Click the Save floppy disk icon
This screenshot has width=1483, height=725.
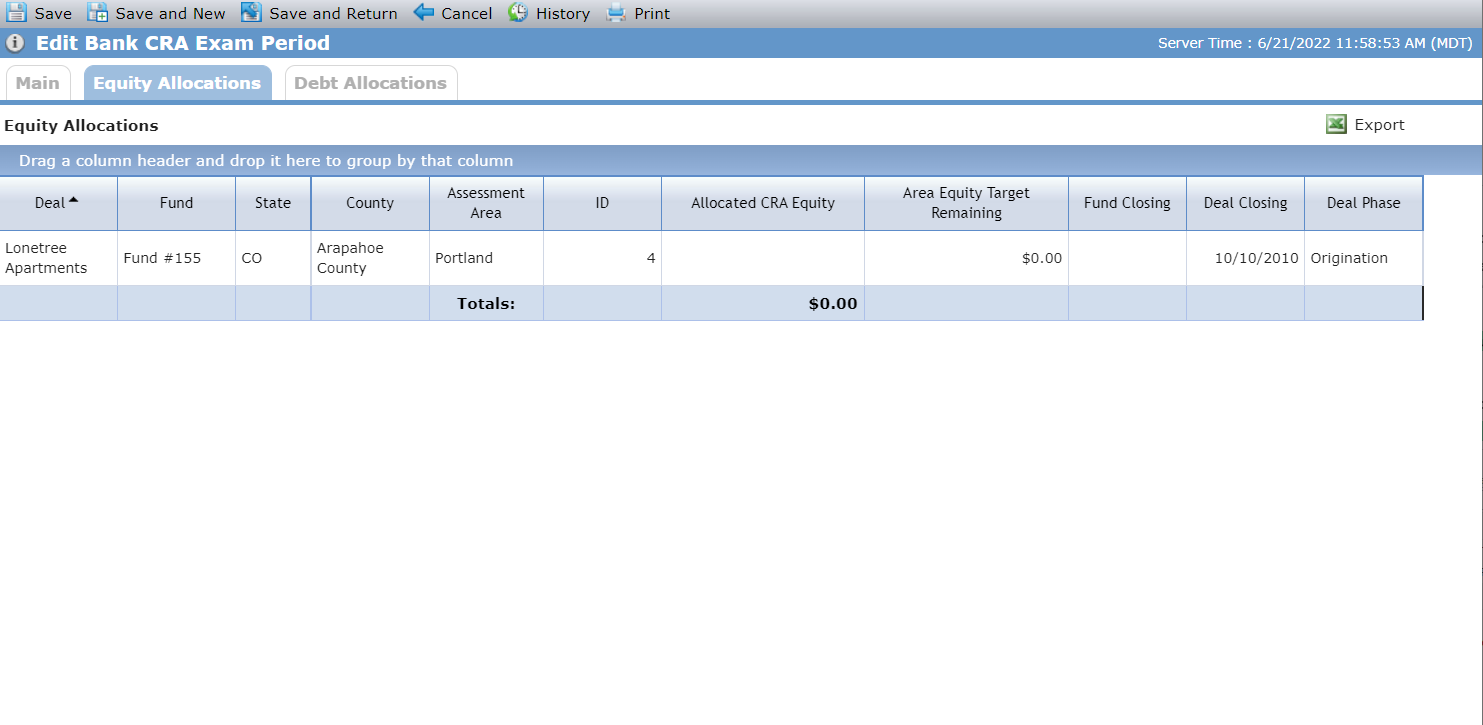coord(17,13)
